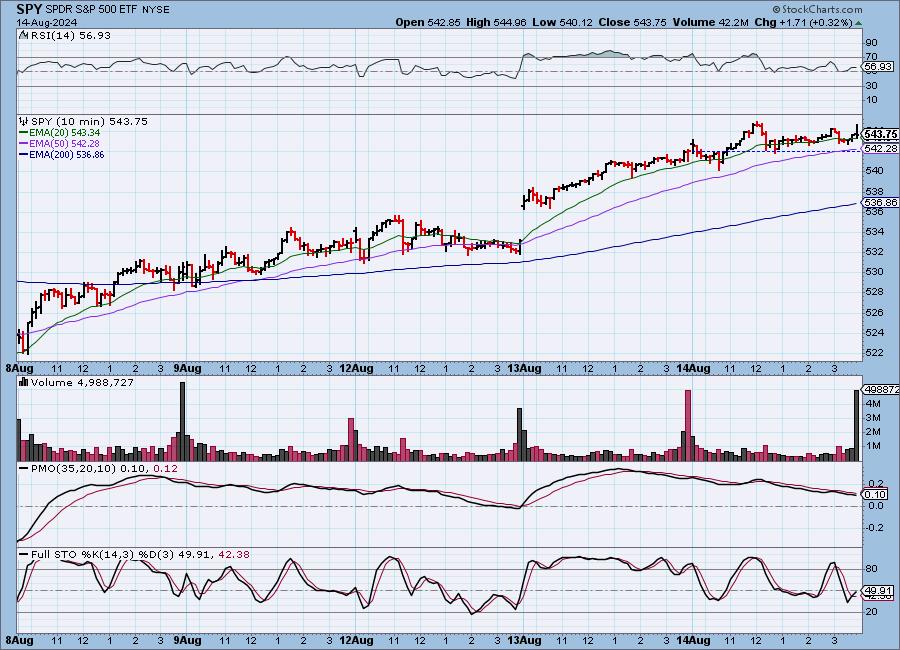Click the tall red volume bar at 14Aug open
The height and width of the screenshot is (650, 900).
coord(688,425)
